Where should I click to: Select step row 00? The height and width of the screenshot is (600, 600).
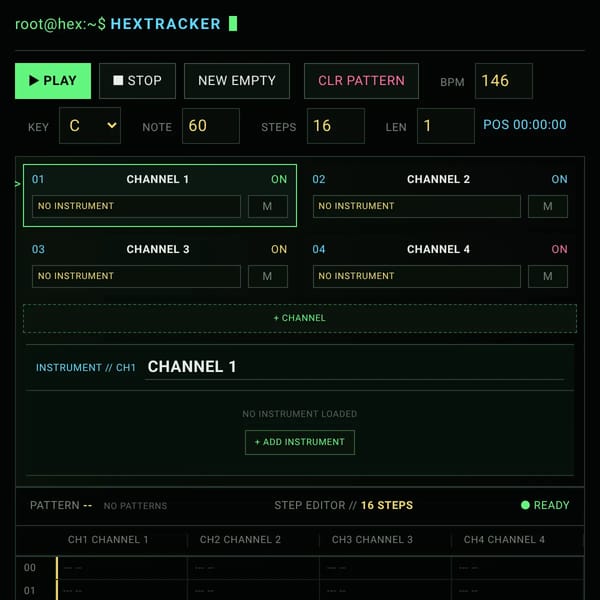click(x=30, y=567)
